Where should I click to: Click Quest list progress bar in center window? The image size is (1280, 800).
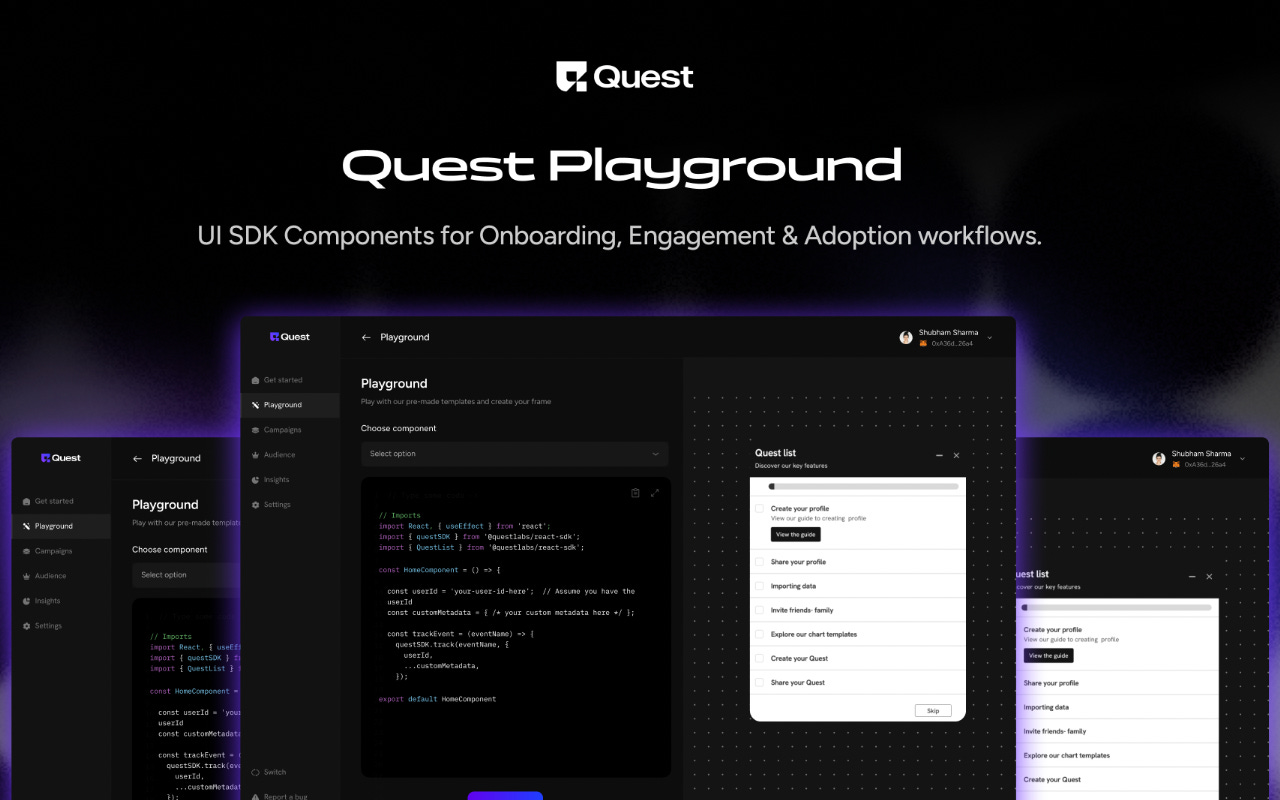863,487
